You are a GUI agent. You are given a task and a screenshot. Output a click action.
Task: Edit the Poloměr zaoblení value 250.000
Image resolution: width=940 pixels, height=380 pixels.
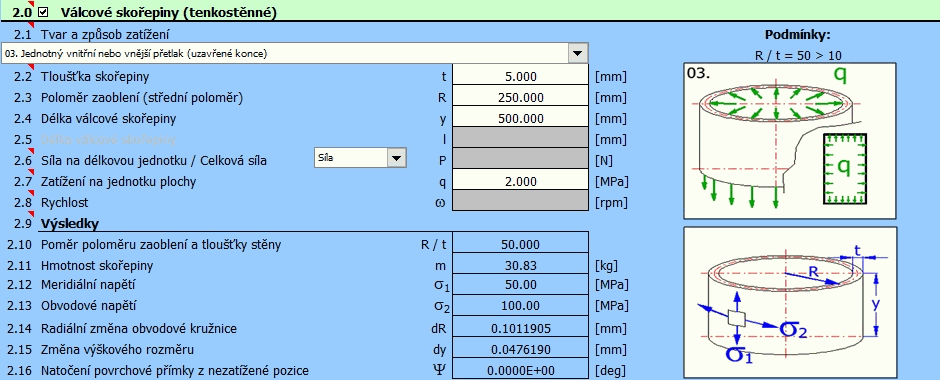click(520, 98)
